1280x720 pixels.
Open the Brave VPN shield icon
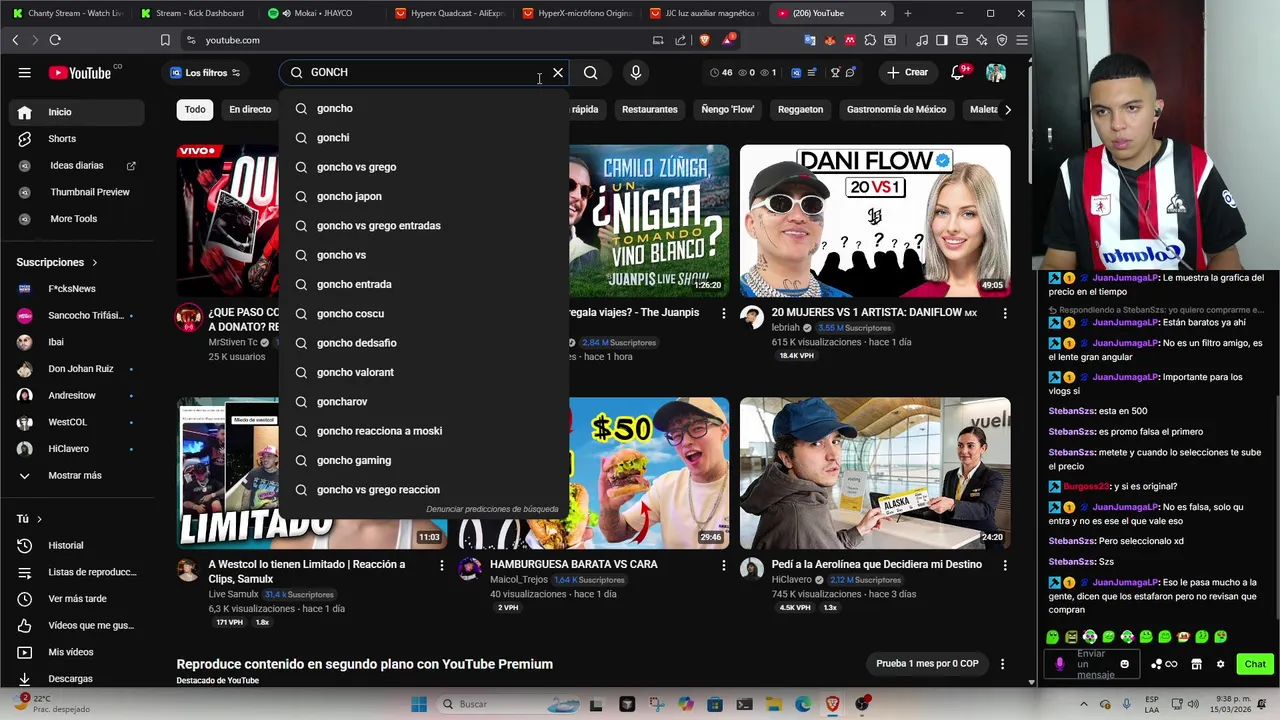[x=1001, y=40]
